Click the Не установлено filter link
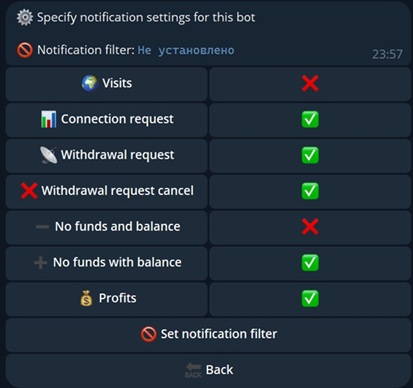This screenshot has width=413, height=388. 186,50
